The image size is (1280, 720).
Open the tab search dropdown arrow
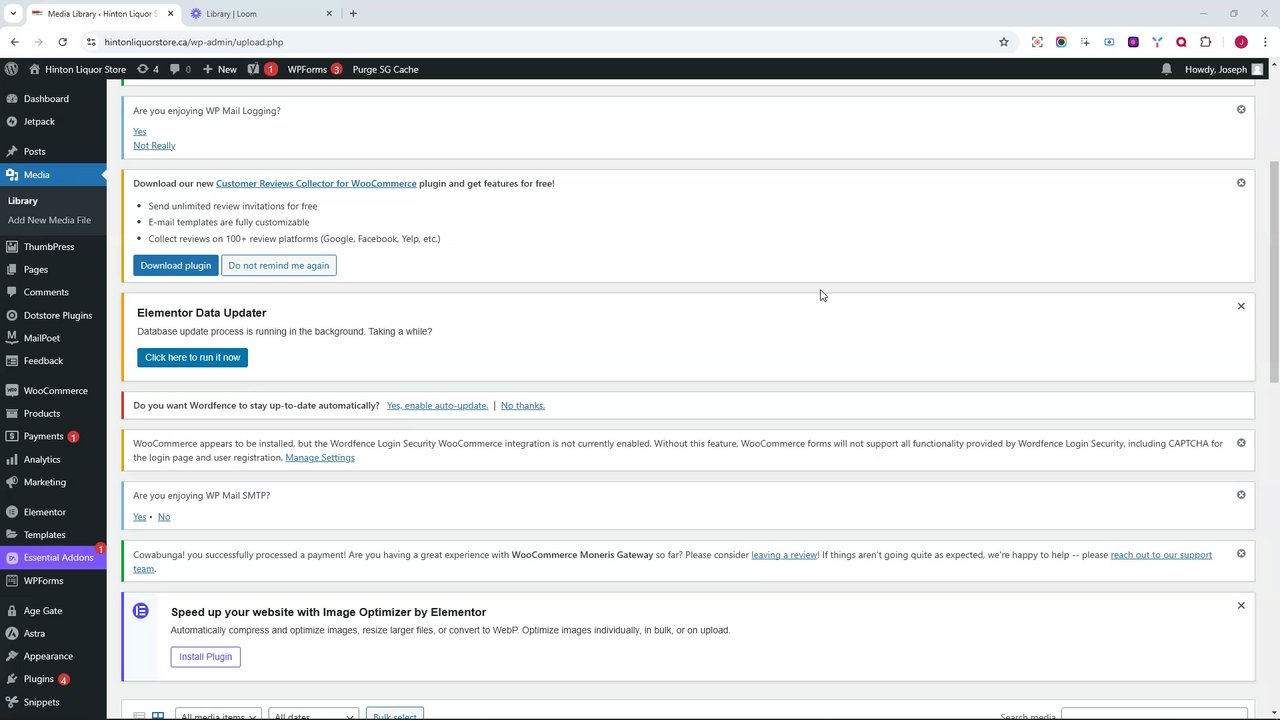pyautogui.click(x=13, y=13)
